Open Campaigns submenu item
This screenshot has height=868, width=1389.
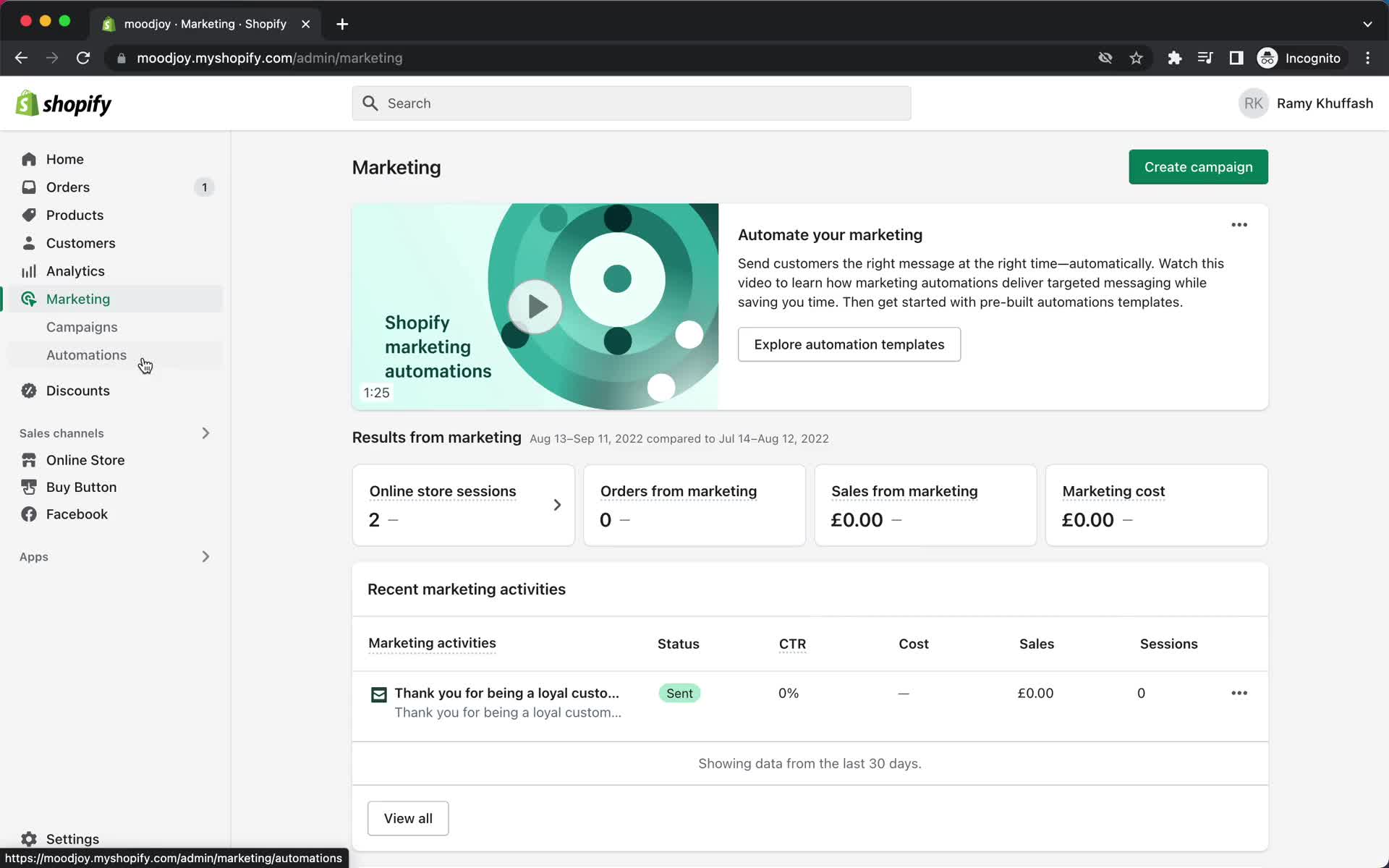(x=82, y=327)
